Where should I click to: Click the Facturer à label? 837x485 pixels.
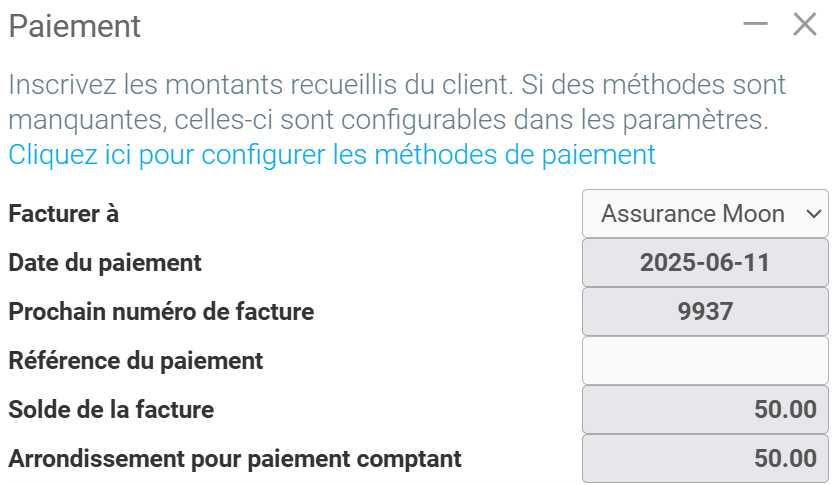click(x=70, y=214)
